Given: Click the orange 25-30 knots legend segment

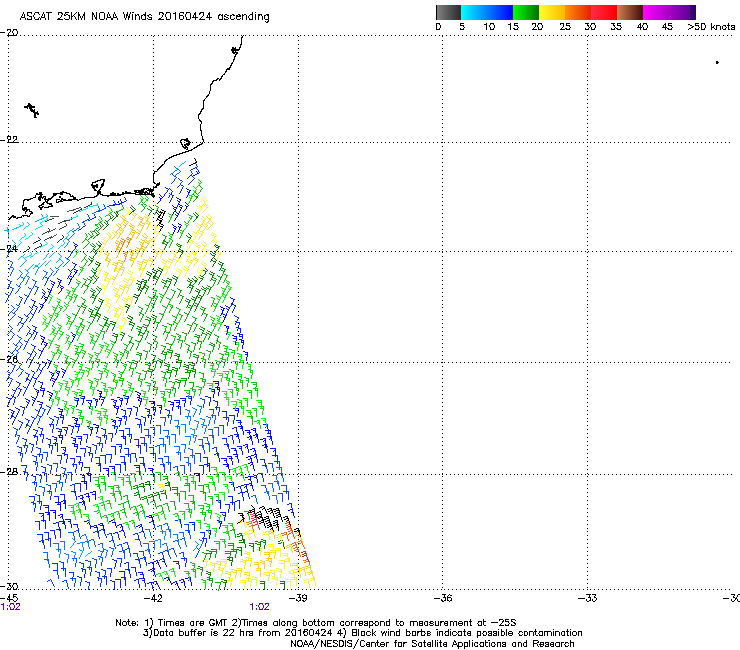Looking at the screenshot, I should tap(578, 12).
